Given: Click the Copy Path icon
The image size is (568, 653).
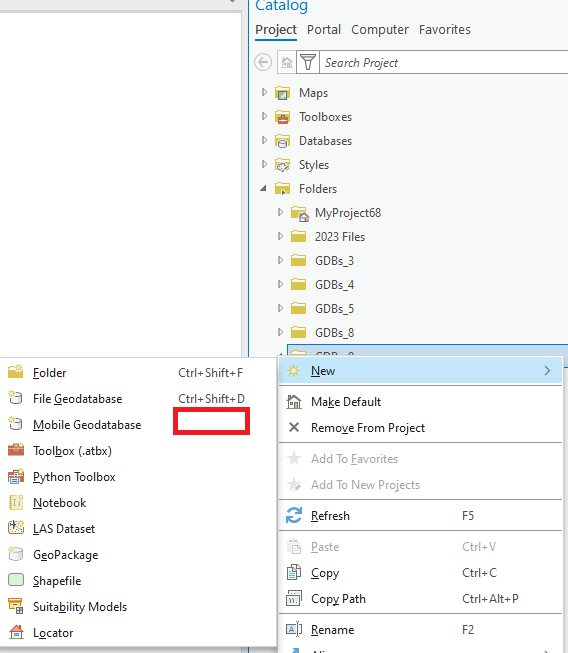Looking at the screenshot, I should pos(294,598).
